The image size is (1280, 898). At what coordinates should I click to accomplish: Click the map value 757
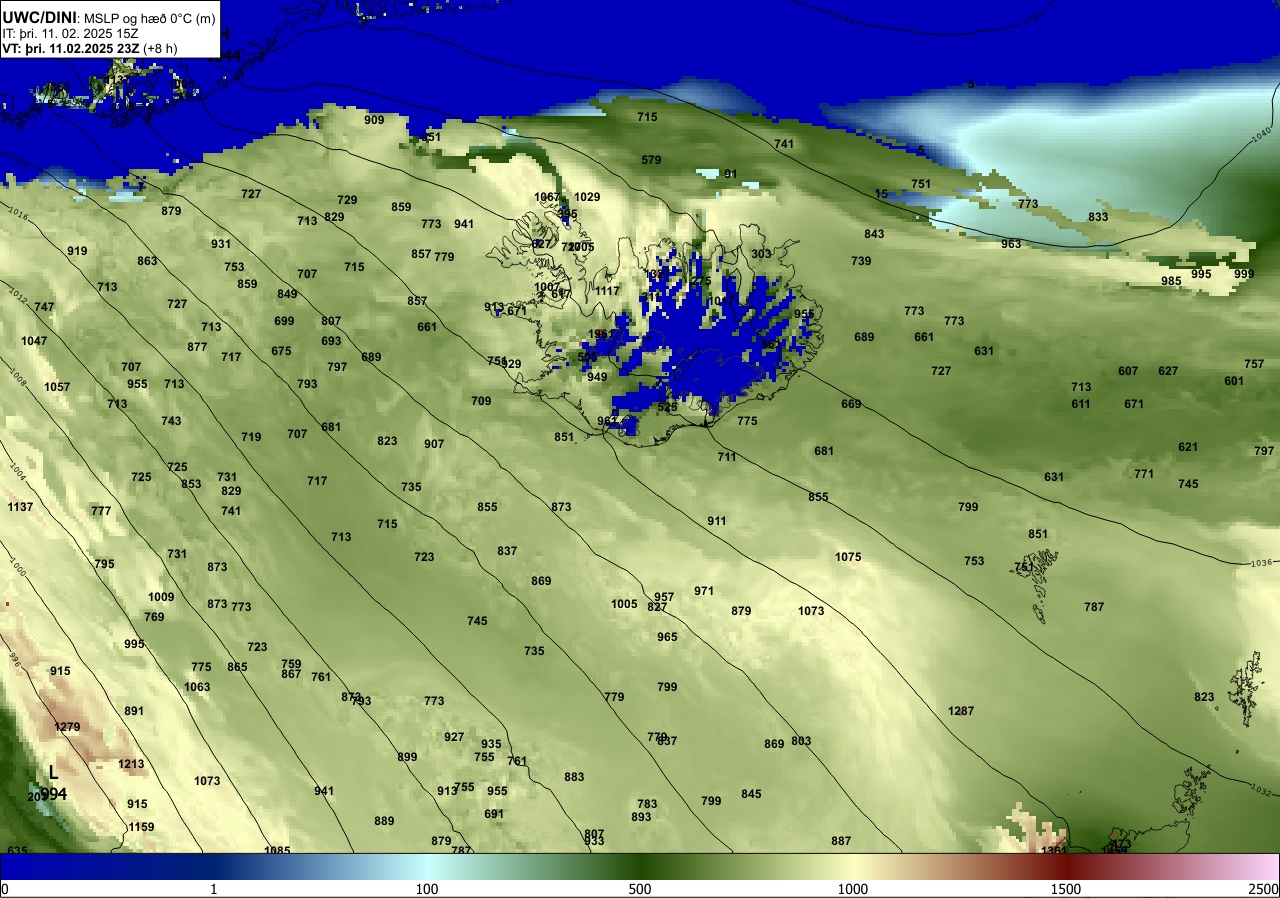[1254, 364]
